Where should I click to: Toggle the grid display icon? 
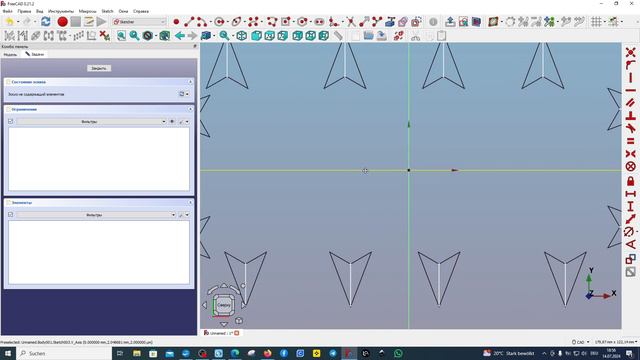coord(596,22)
